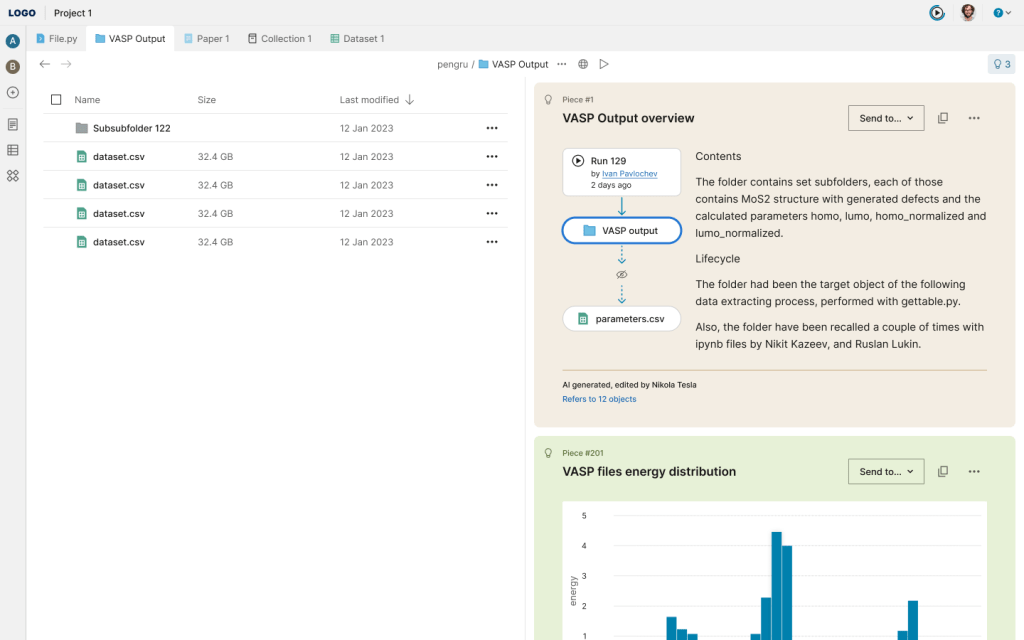Viewport: 1024px width, 640px height.
Task: Open Send to dropdown on energy distribution card
Action: [886, 472]
